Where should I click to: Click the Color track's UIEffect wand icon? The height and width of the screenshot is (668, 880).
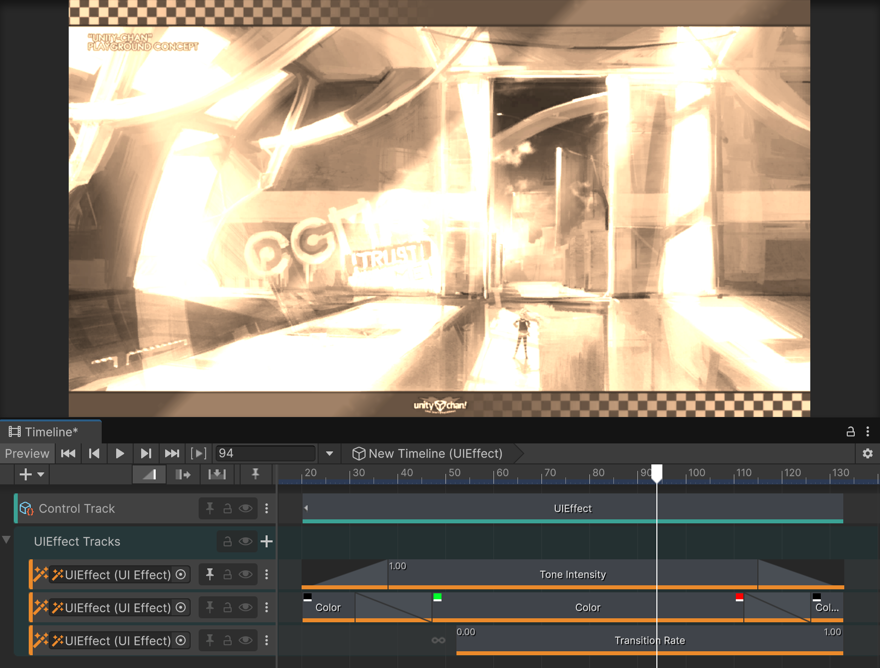(40, 607)
